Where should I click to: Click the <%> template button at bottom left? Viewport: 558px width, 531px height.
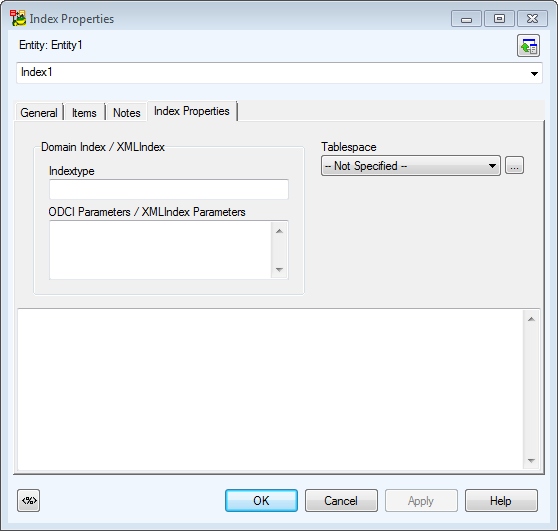[28, 500]
